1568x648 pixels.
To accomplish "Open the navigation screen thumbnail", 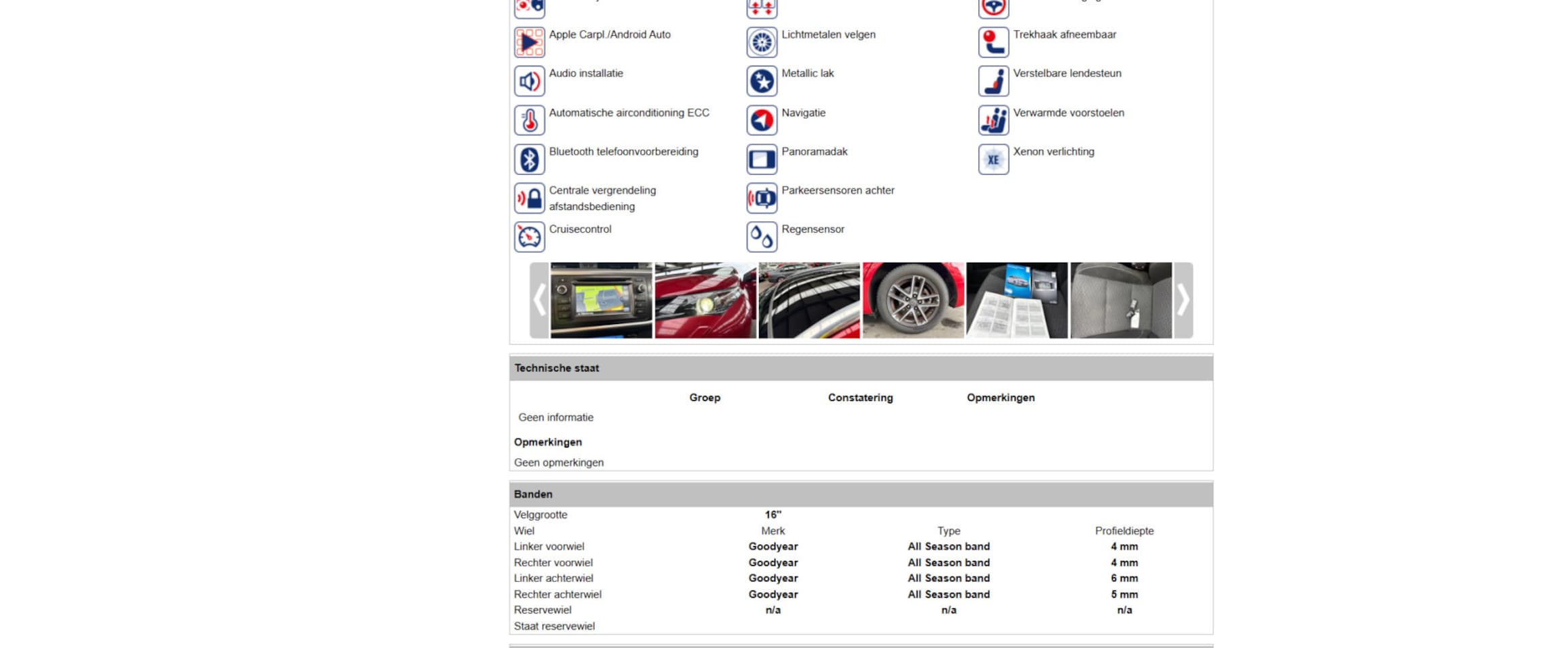I will [601, 300].
